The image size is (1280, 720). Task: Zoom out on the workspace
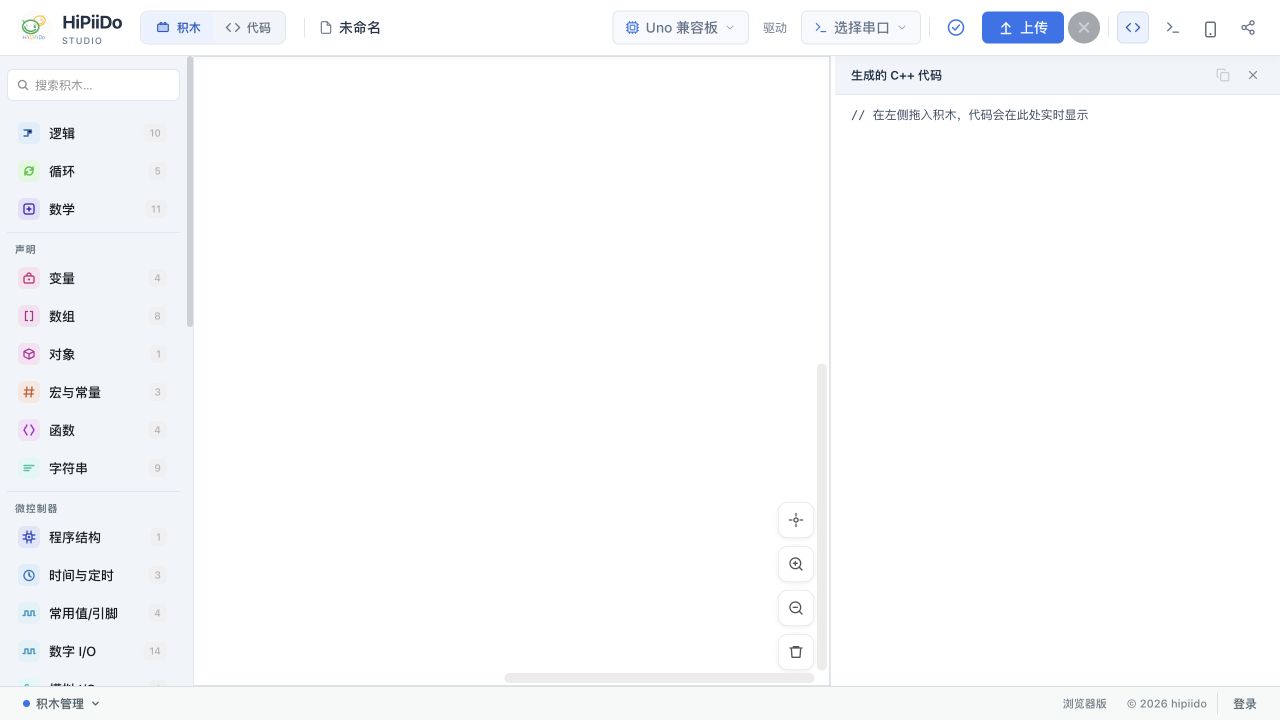coord(796,608)
